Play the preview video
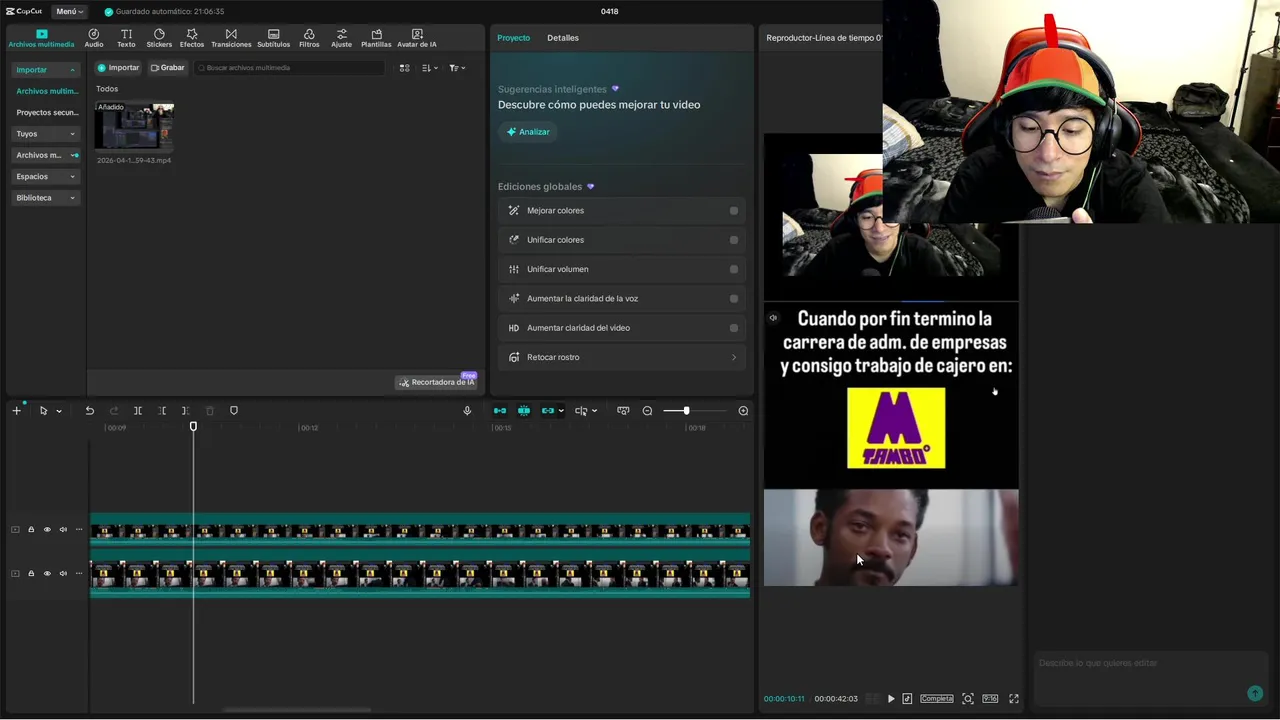The height and width of the screenshot is (720, 1280). tap(891, 699)
